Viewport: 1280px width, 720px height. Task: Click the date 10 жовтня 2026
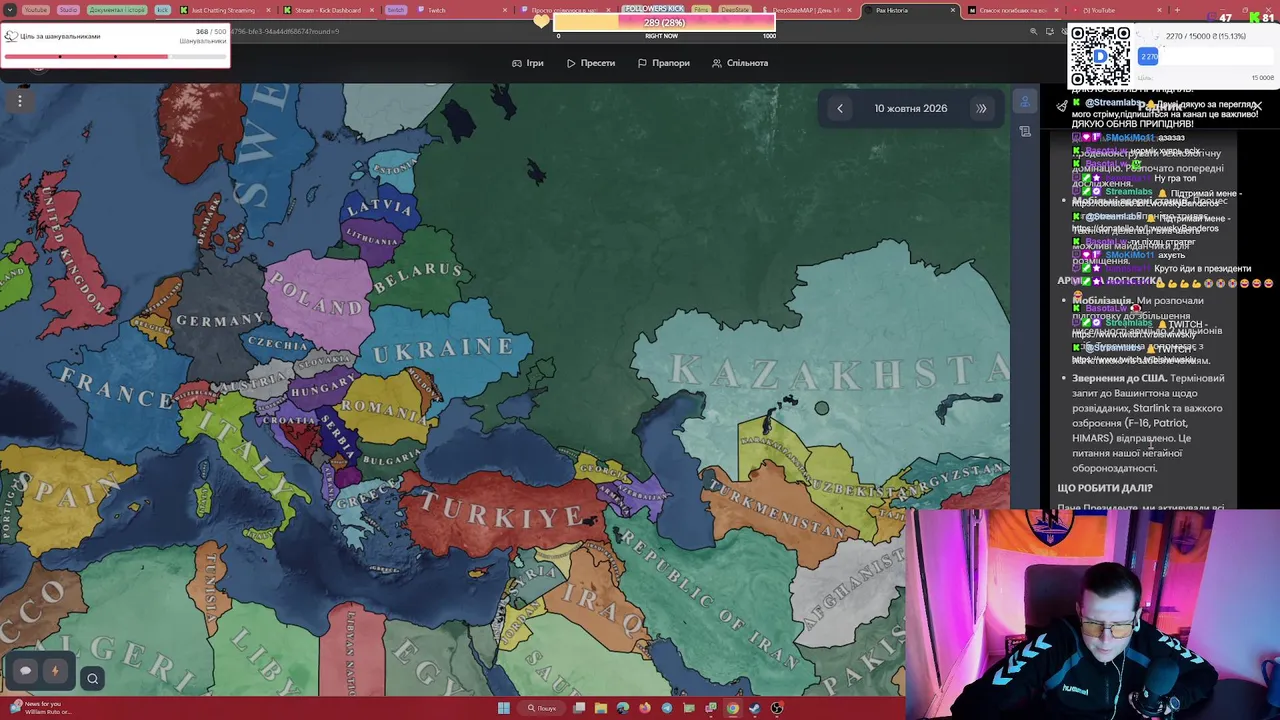click(x=911, y=108)
